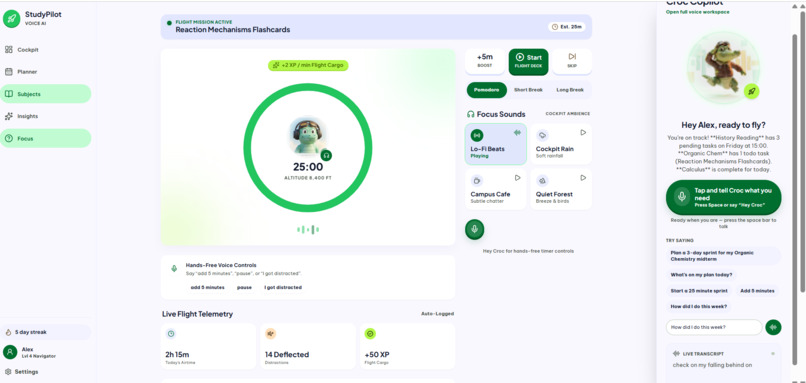Play the Cockpit Rain sound
Screen dimensions: 806x383
[x=583, y=133]
